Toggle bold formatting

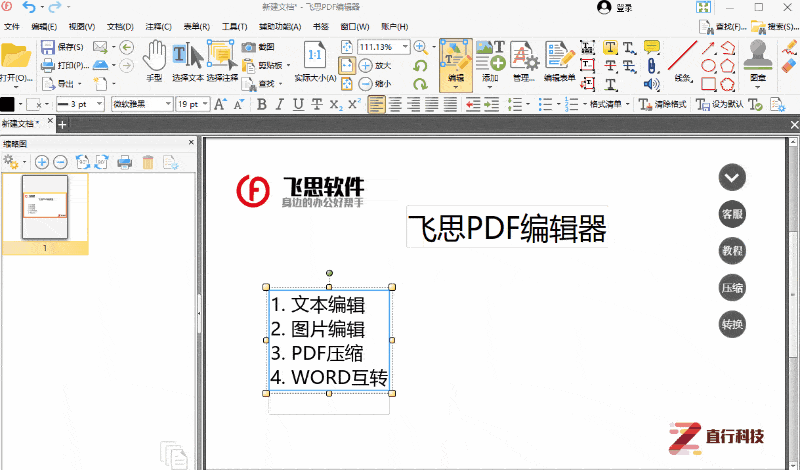click(x=262, y=105)
